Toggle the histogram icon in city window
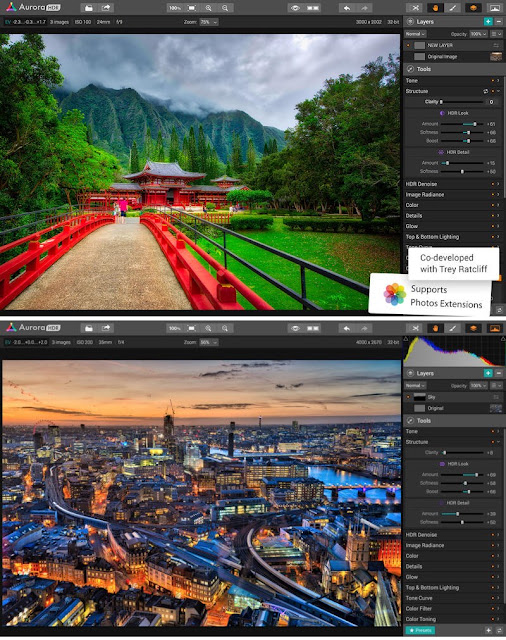506x640 pixels. (x=494, y=328)
